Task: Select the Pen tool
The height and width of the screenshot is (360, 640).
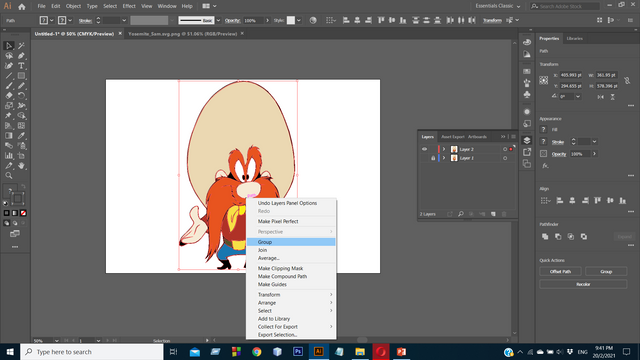Action: tap(21, 56)
